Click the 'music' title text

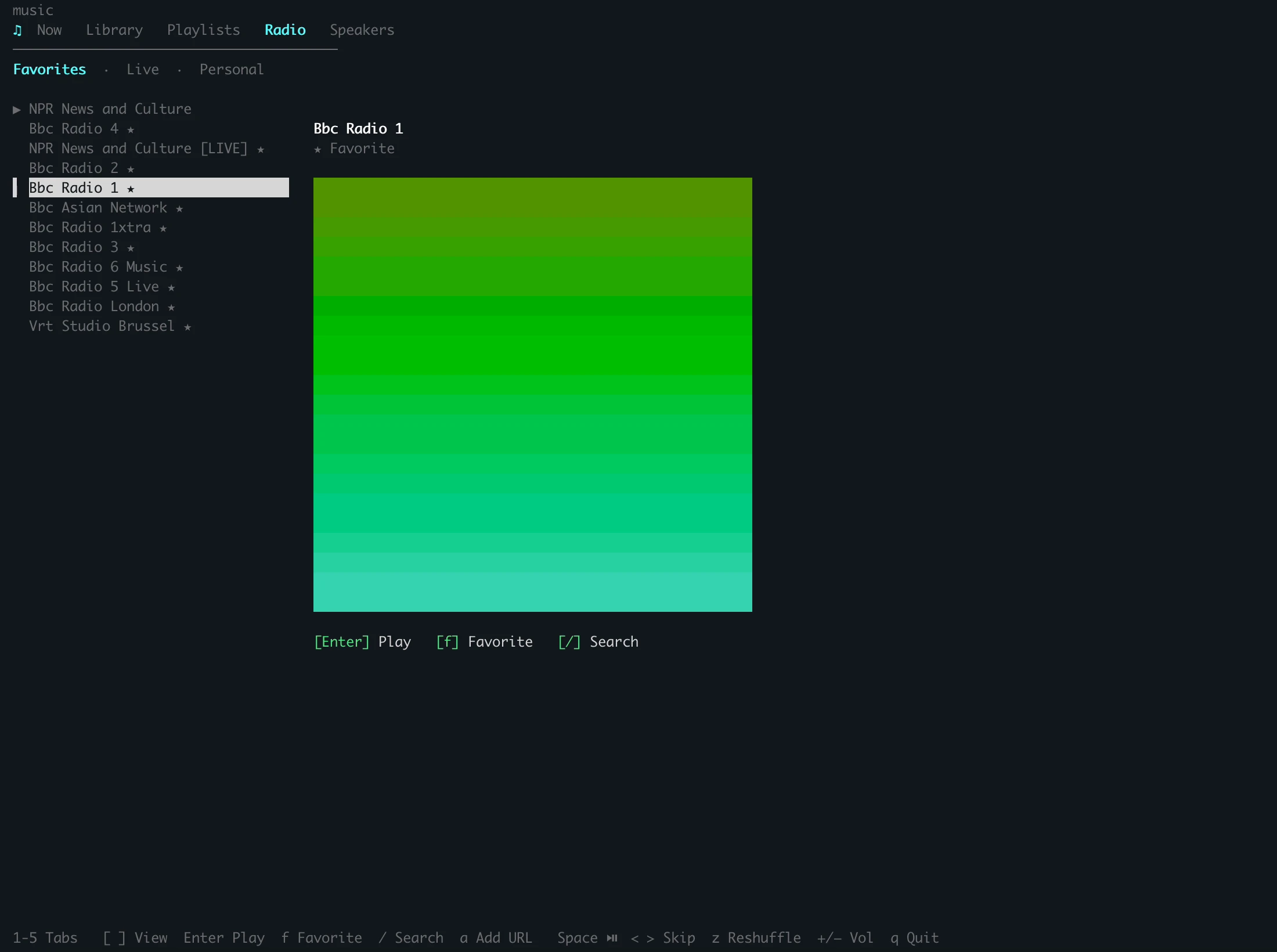pyautogui.click(x=33, y=10)
